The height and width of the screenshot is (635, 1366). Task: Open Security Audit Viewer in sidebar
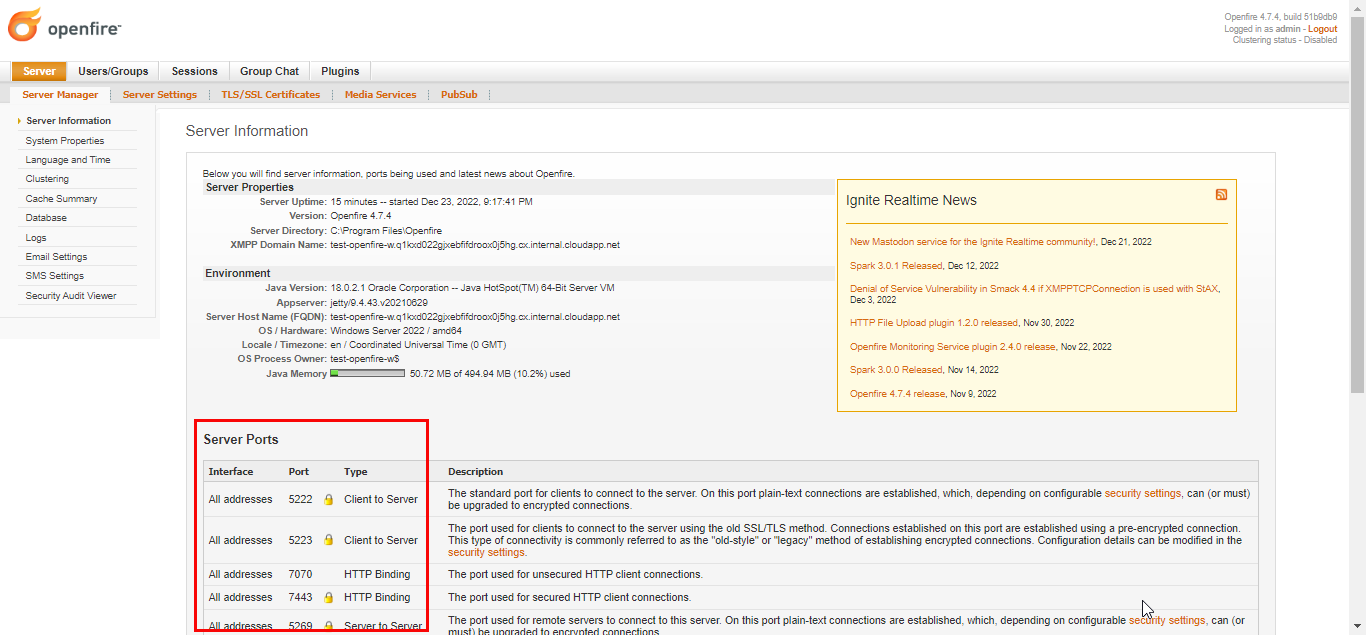pos(71,296)
